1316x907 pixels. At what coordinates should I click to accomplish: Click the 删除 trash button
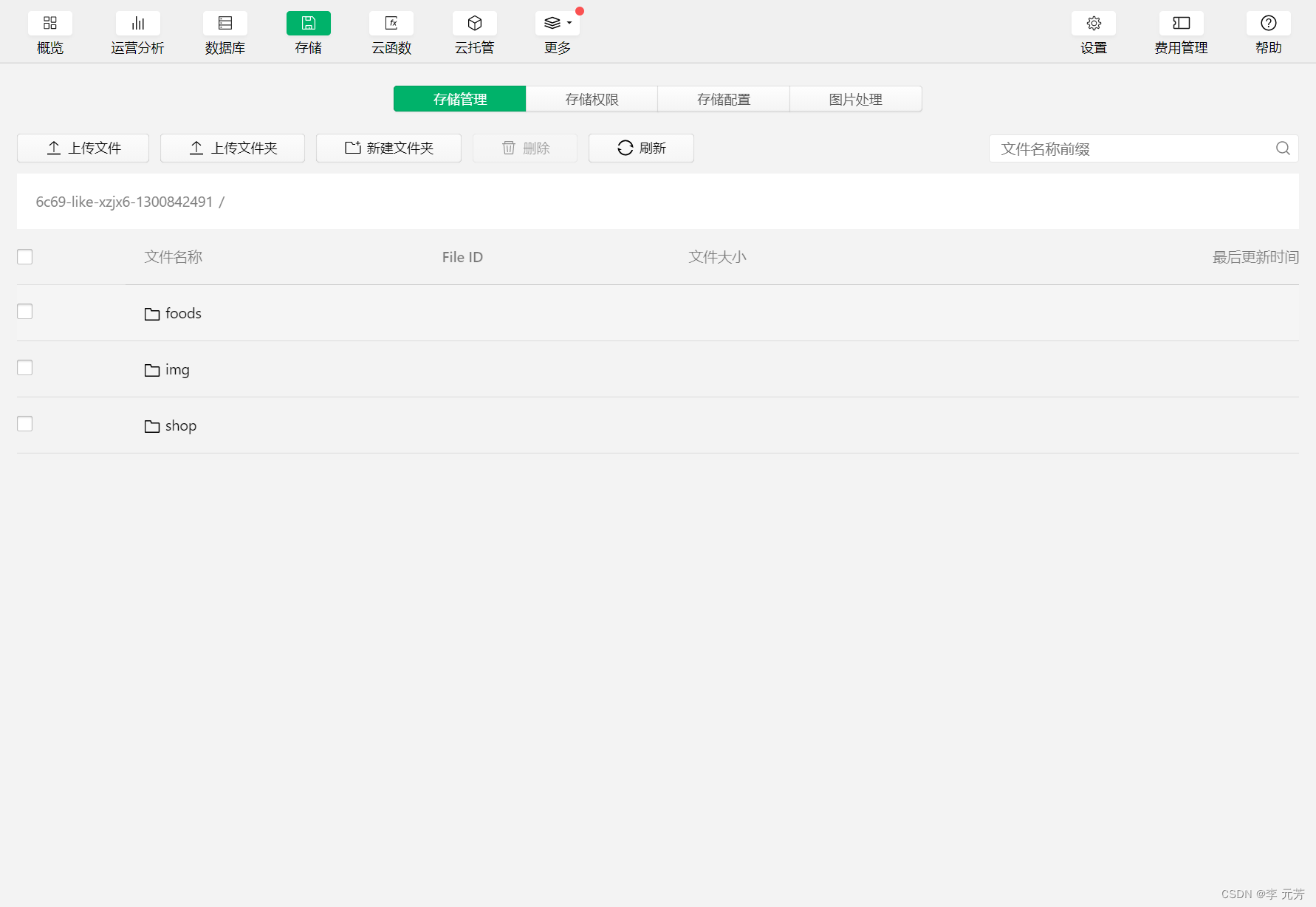(x=525, y=148)
